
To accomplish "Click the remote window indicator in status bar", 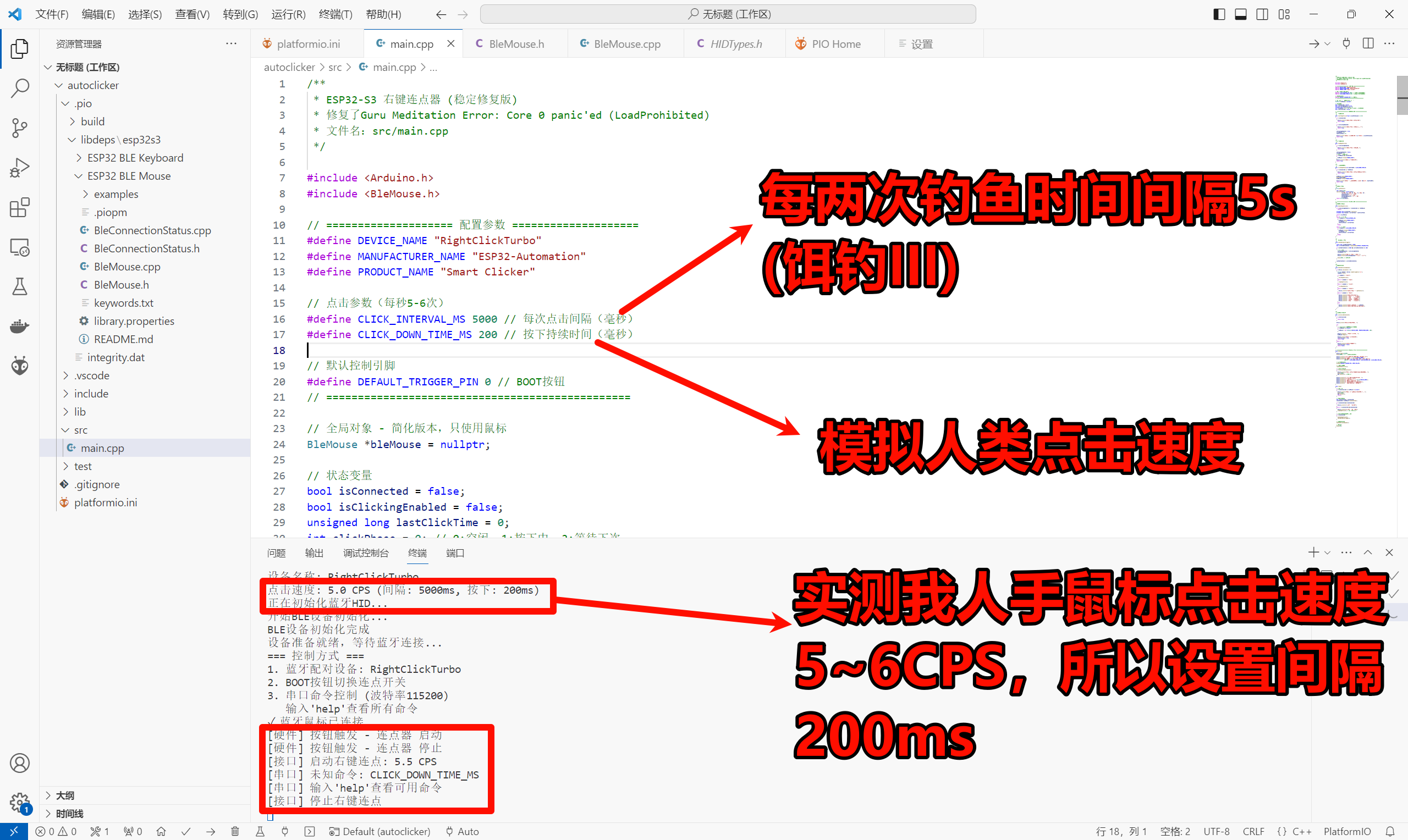I will 14,832.
